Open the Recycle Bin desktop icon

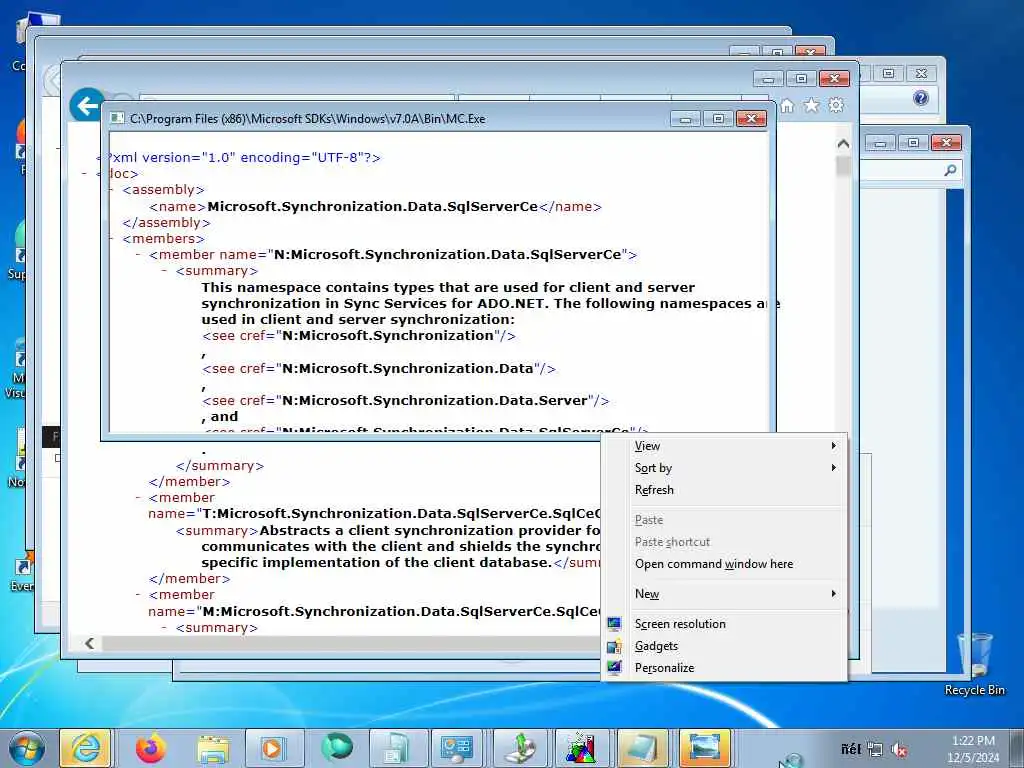coord(974,664)
